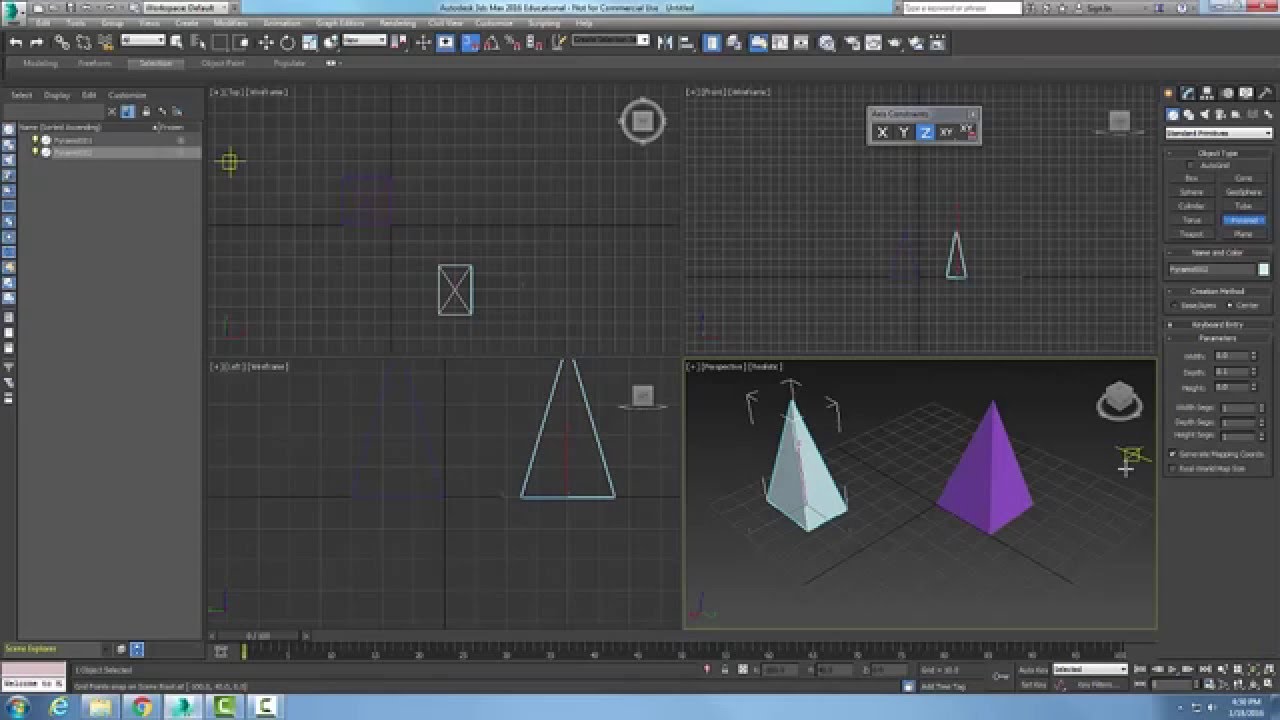
Task: Click the Sphere primitive button
Action: (1191, 192)
